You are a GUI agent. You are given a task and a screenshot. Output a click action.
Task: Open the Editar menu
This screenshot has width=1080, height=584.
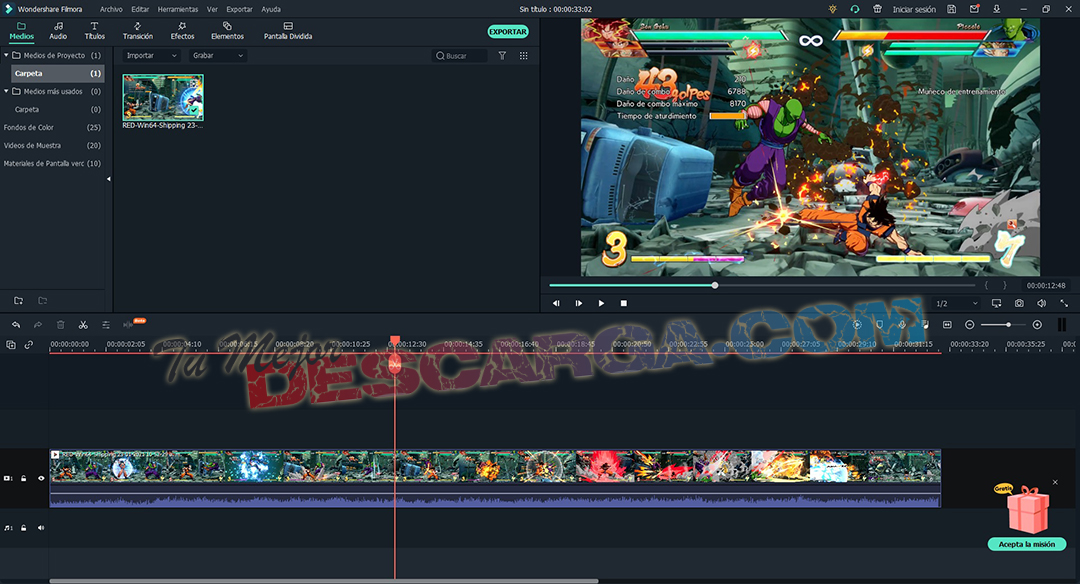[140, 10]
